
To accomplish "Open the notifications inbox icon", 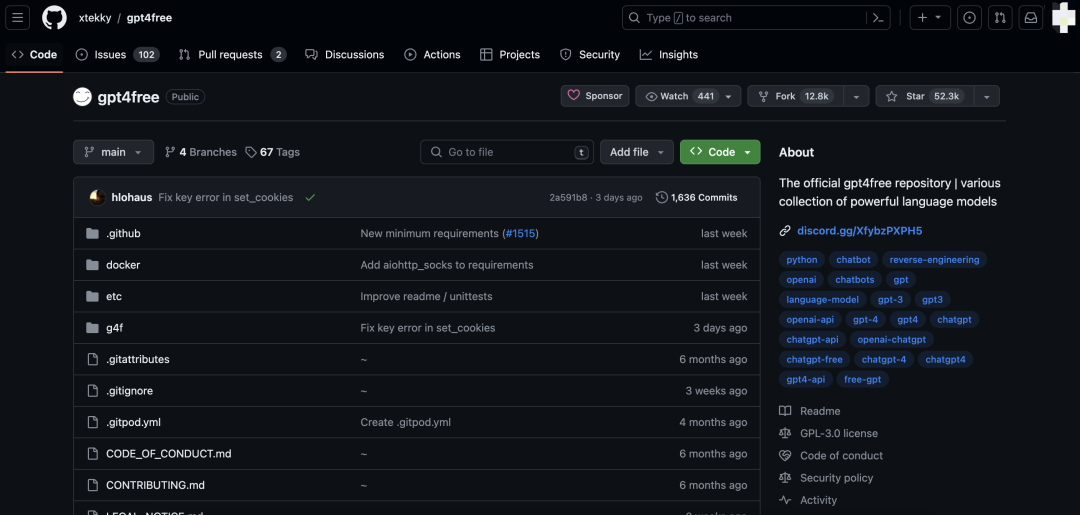I will (x=1031, y=18).
